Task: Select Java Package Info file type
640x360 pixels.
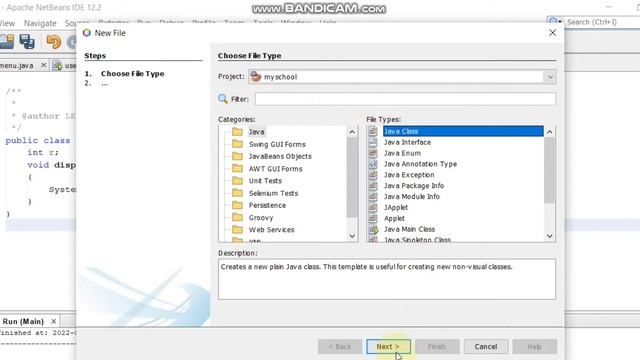Action: tap(414, 186)
